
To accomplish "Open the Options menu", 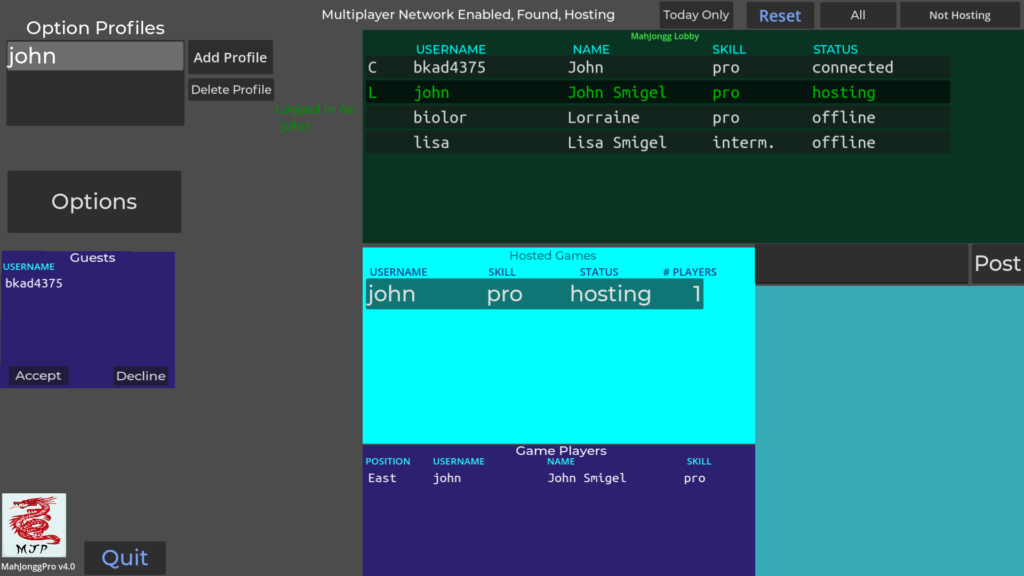I will [x=94, y=202].
